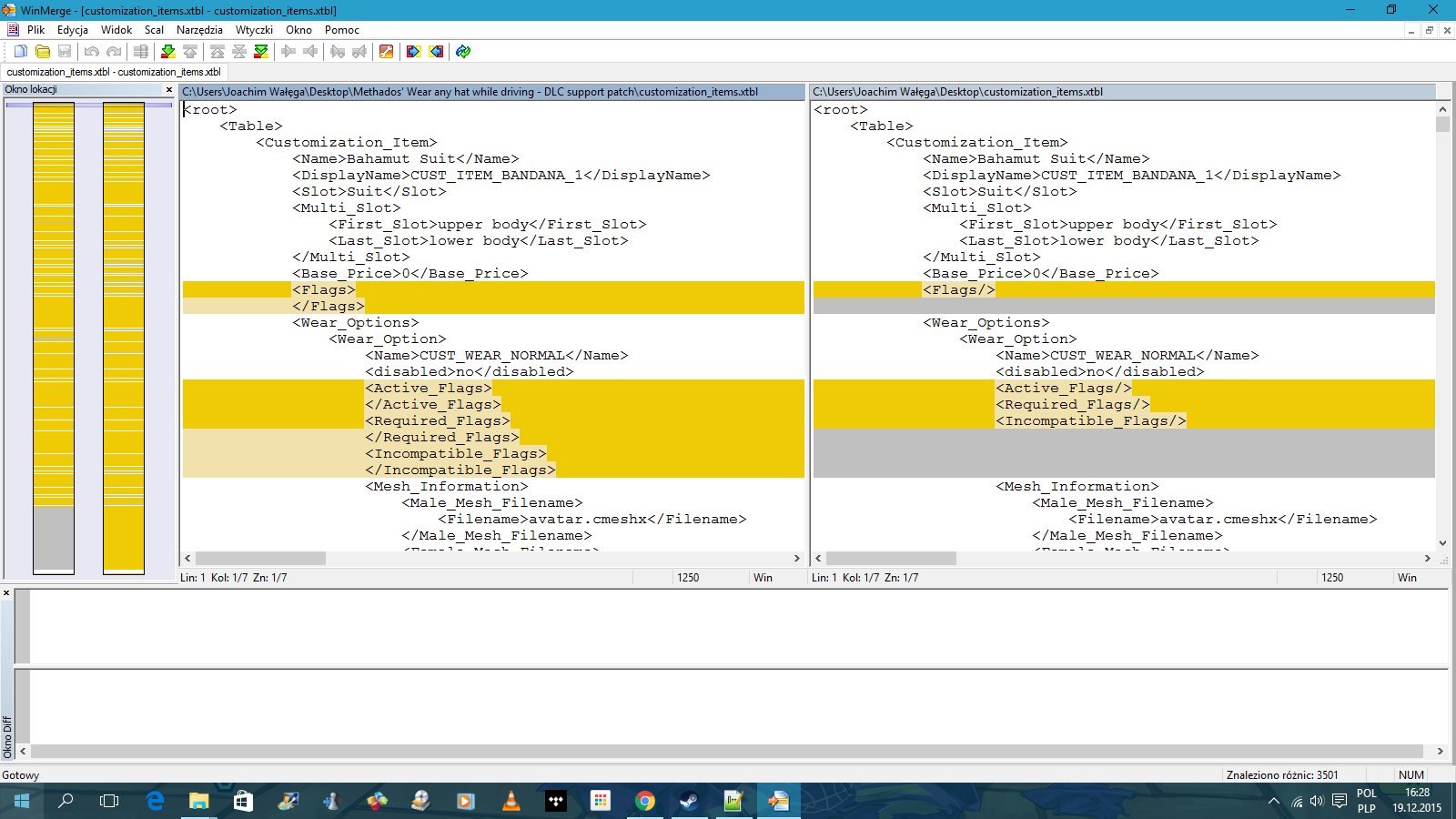The width and height of the screenshot is (1456, 819).
Task: Open Microsoft Edge from taskbar
Action: point(155,801)
